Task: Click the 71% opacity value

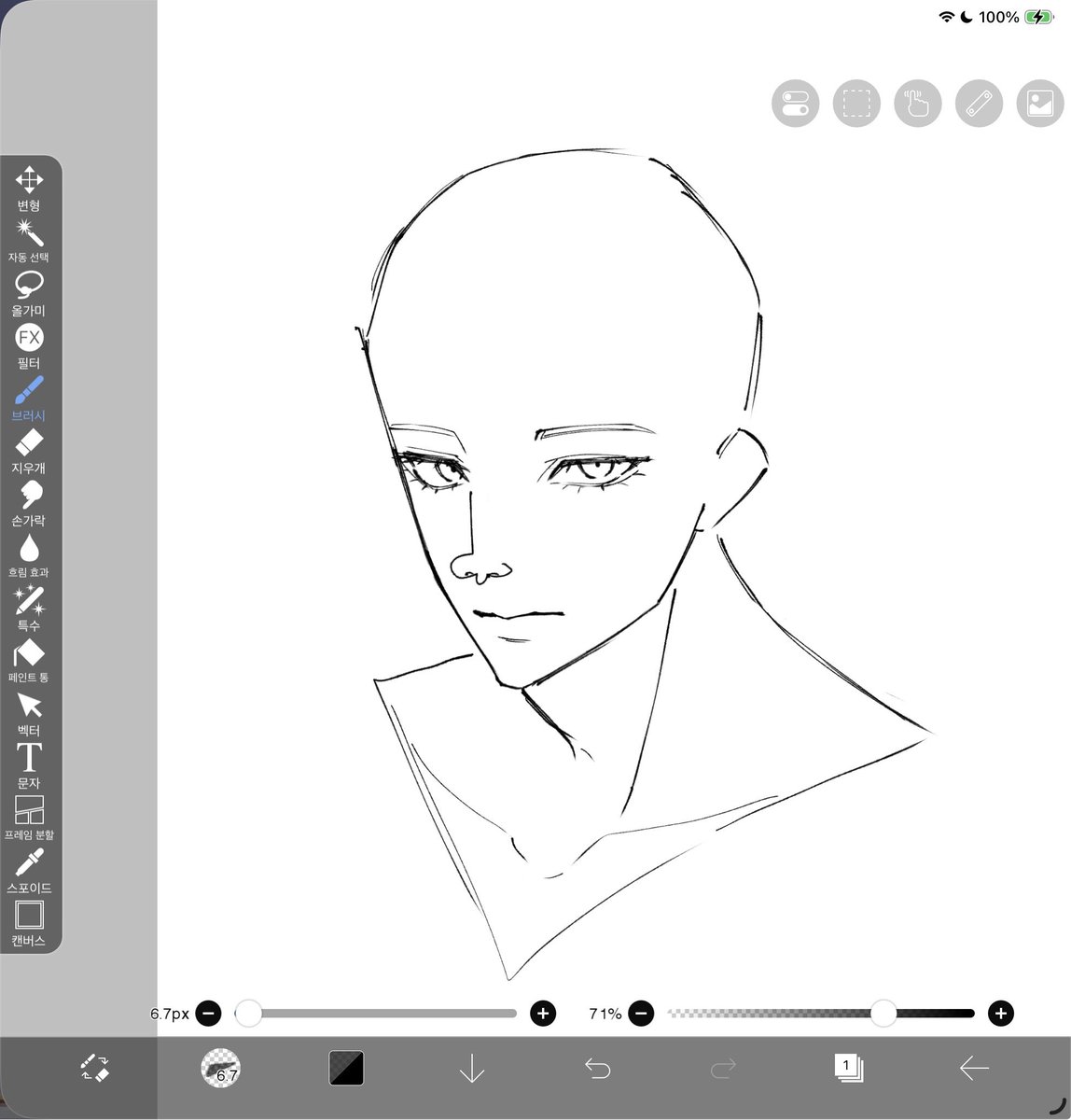Action: [605, 1014]
